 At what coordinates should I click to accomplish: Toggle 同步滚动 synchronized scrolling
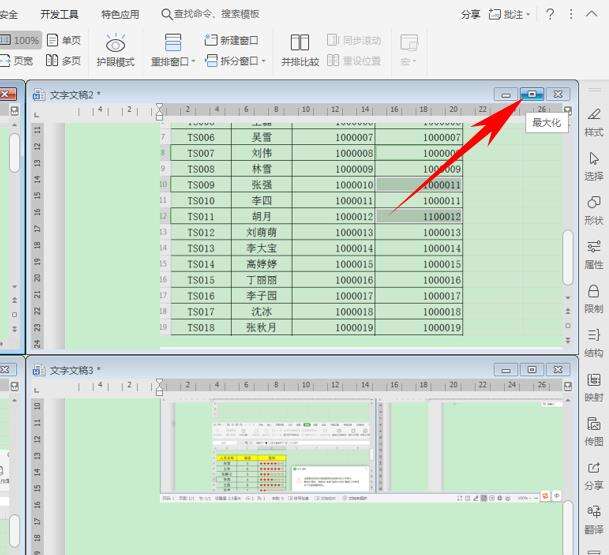click(x=354, y=40)
